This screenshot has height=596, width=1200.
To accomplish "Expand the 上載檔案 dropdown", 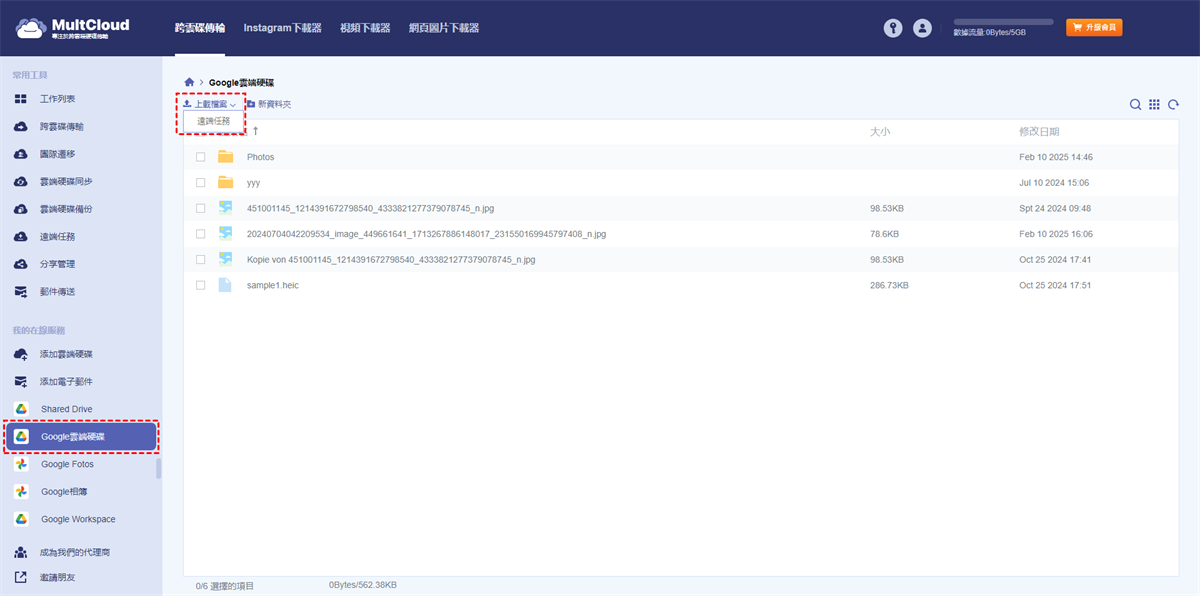I will coord(209,104).
